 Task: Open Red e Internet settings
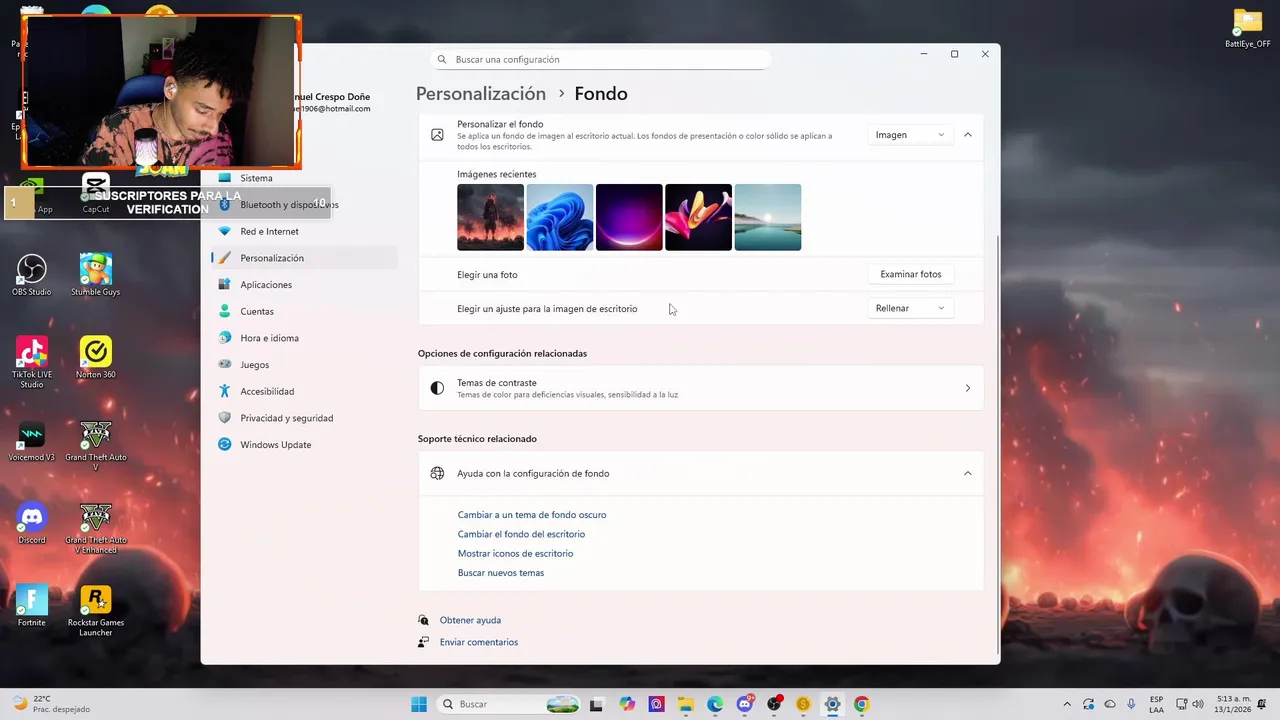click(x=305, y=231)
